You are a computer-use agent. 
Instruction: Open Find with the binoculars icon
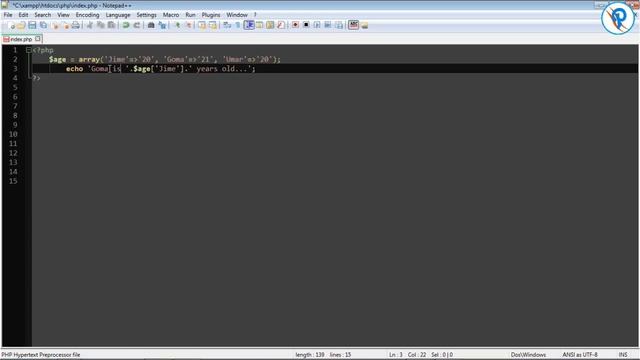[151, 25]
